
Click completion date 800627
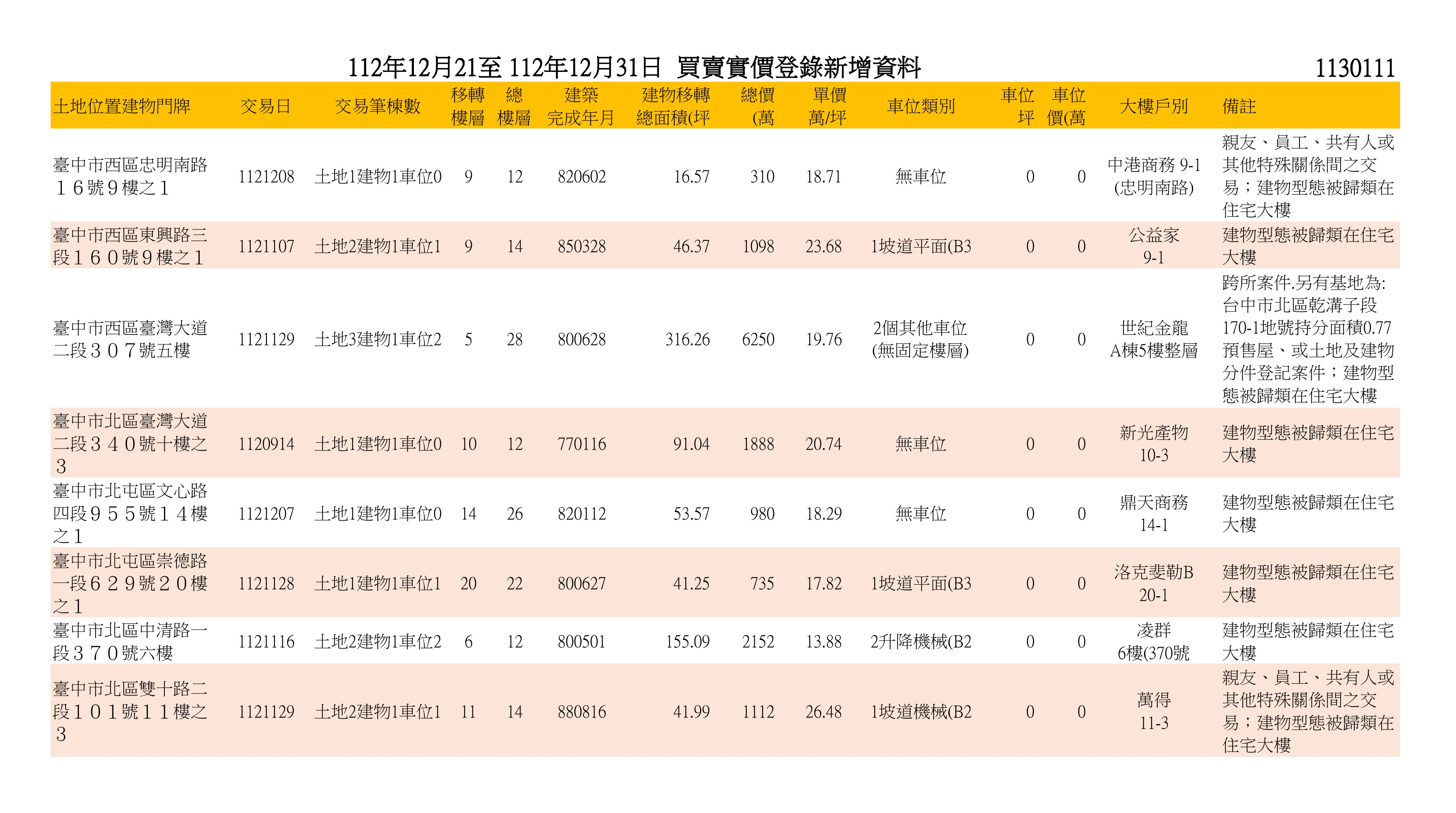point(582,583)
